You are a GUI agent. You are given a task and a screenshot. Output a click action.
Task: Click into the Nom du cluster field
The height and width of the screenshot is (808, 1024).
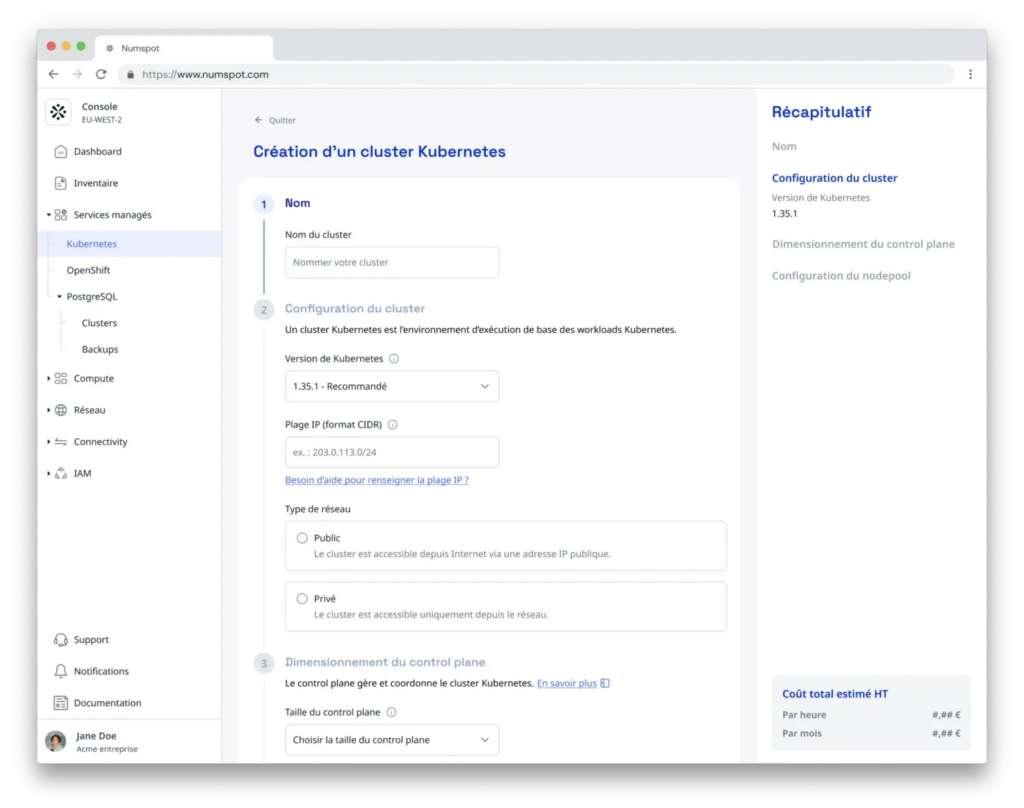[x=392, y=262]
